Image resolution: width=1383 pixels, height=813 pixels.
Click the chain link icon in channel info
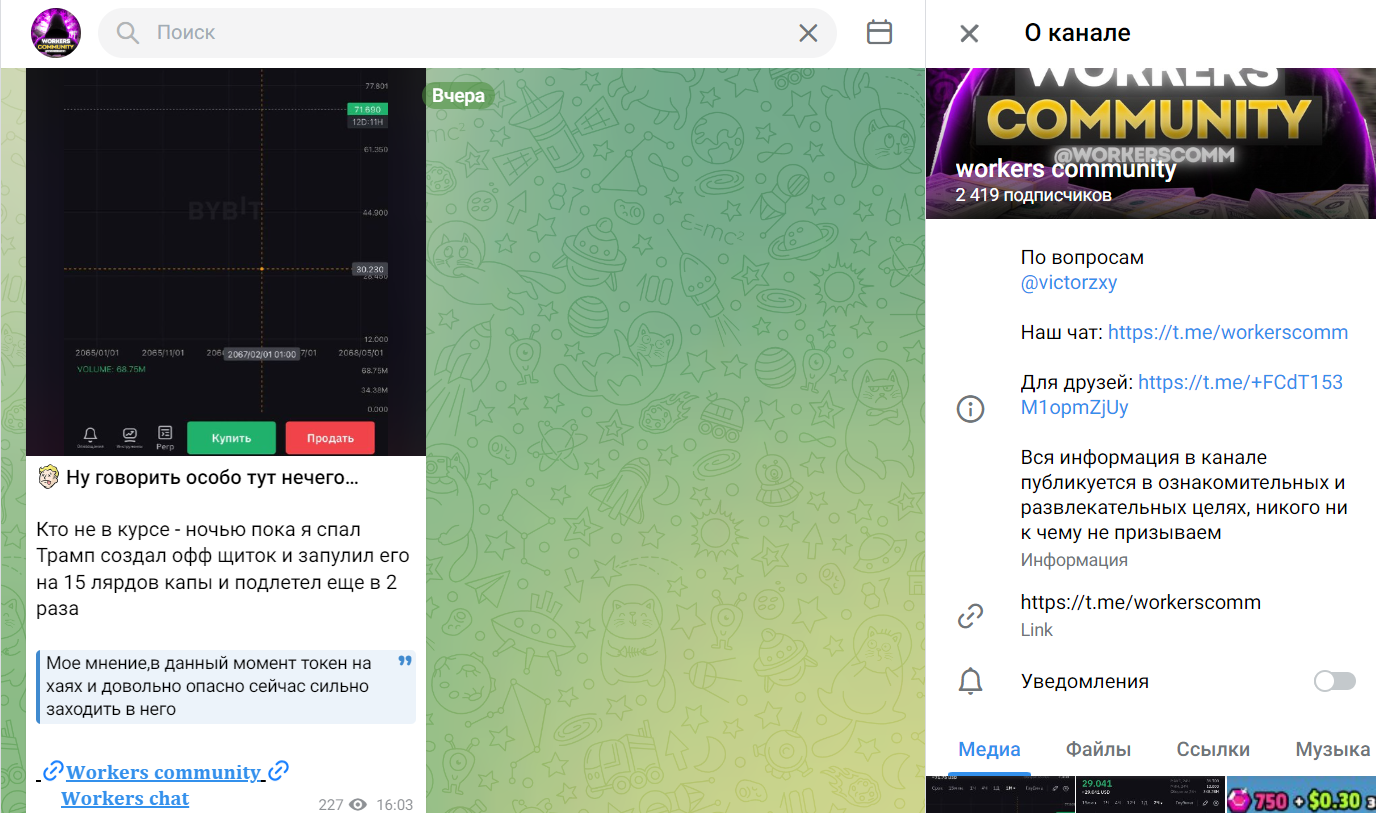click(x=970, y=616)
